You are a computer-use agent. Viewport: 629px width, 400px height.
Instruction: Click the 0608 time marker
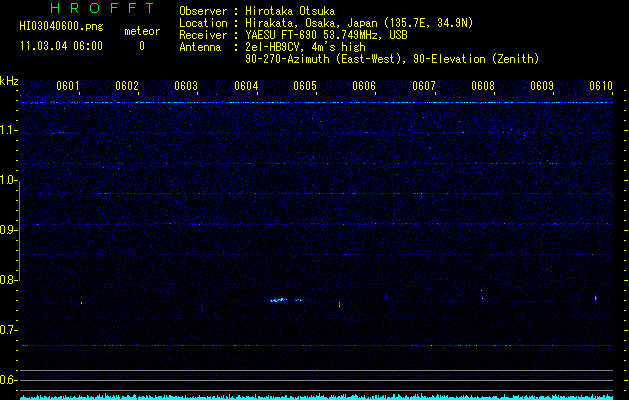point(483,86)
